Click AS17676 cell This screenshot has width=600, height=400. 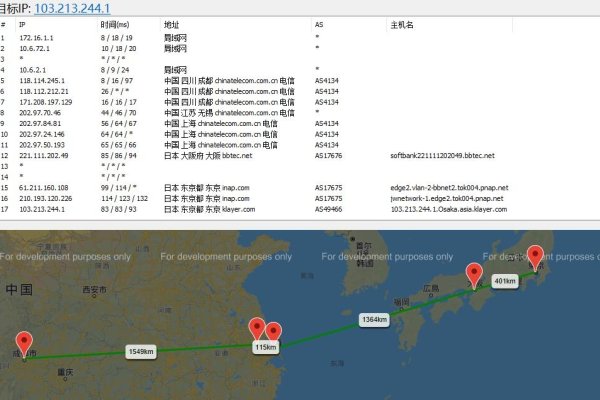pyautogui.click(x=328, y=156)
